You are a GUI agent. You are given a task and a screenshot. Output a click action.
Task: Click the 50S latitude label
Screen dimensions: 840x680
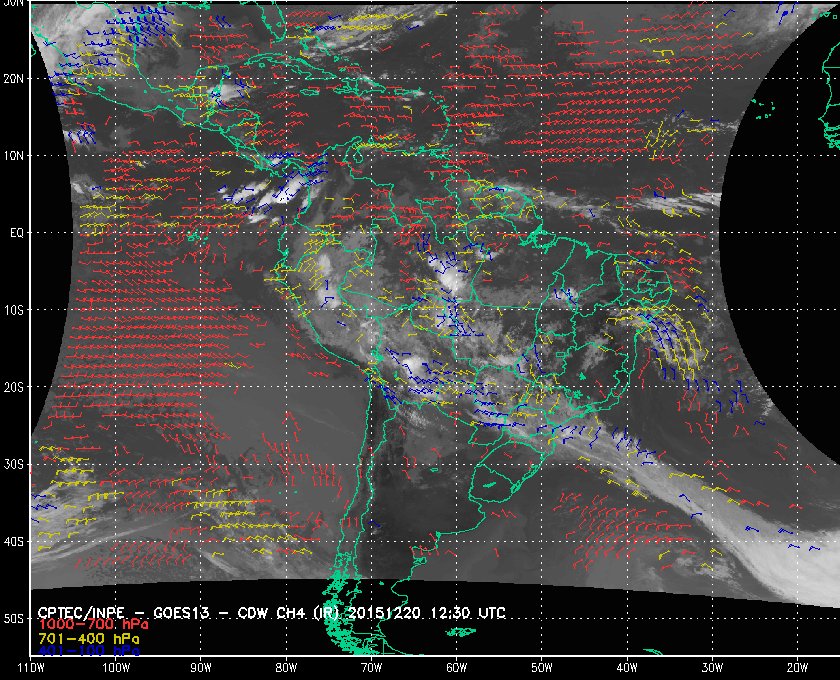[13, 619]
